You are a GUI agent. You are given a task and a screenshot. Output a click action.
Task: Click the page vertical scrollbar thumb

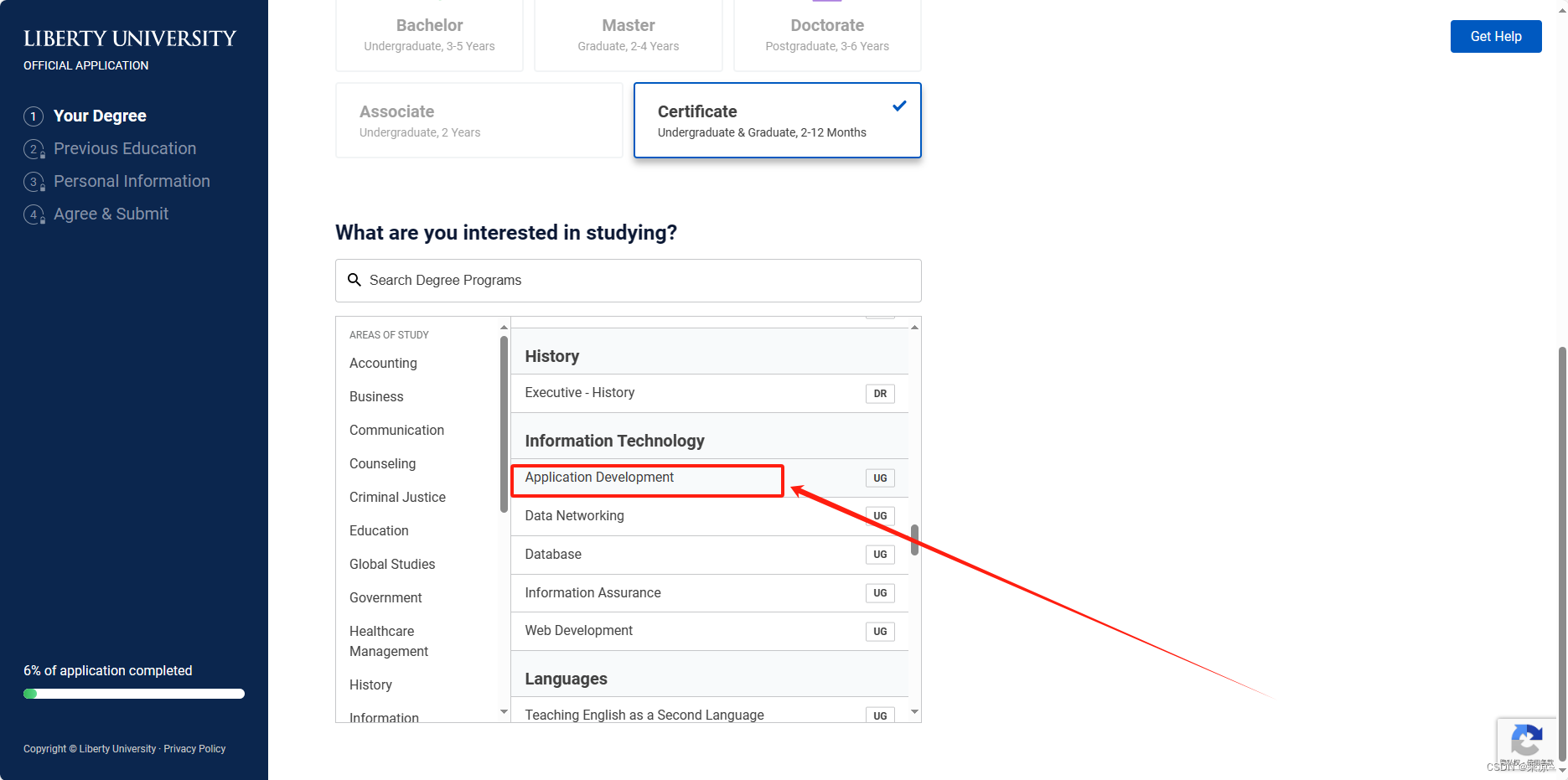pos(1562,553)
